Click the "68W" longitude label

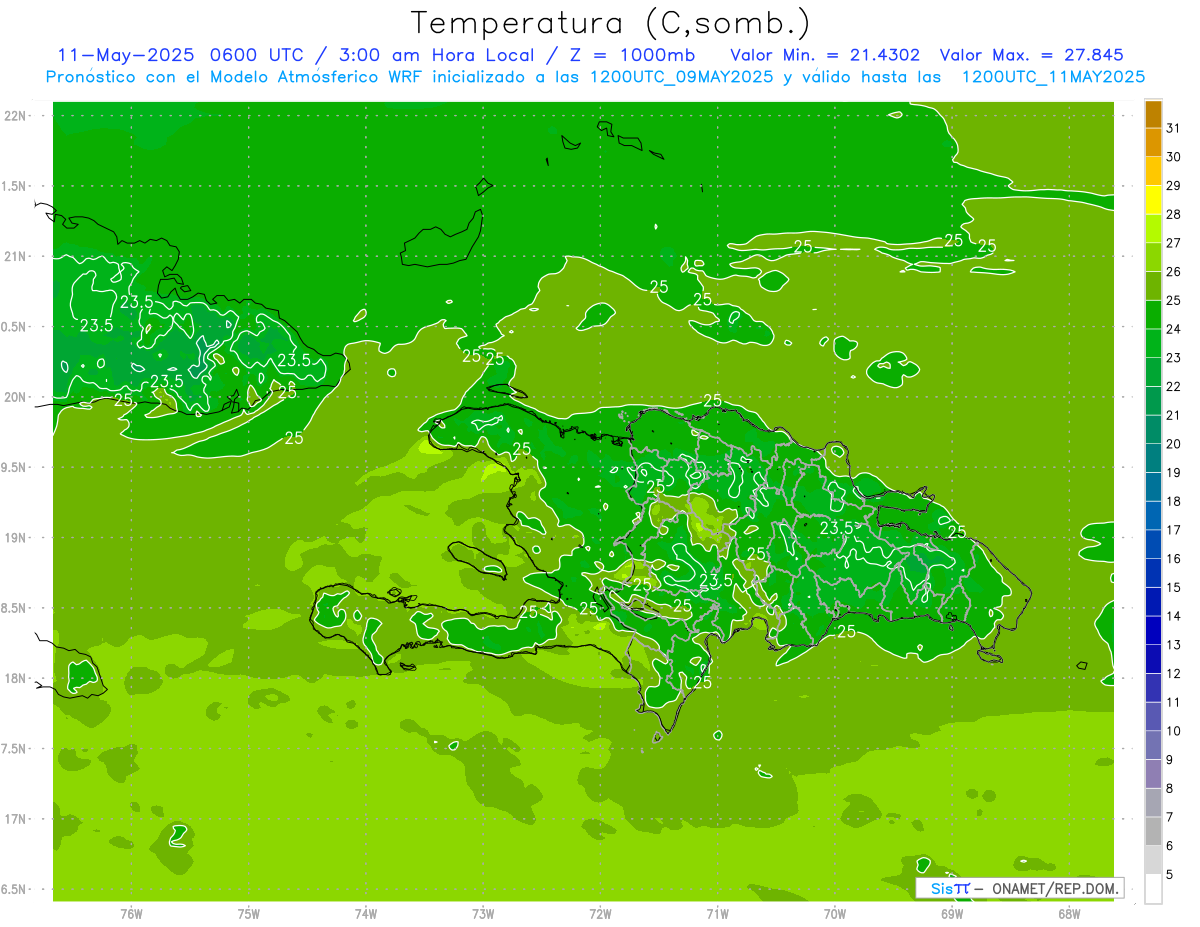point(1069,913)
